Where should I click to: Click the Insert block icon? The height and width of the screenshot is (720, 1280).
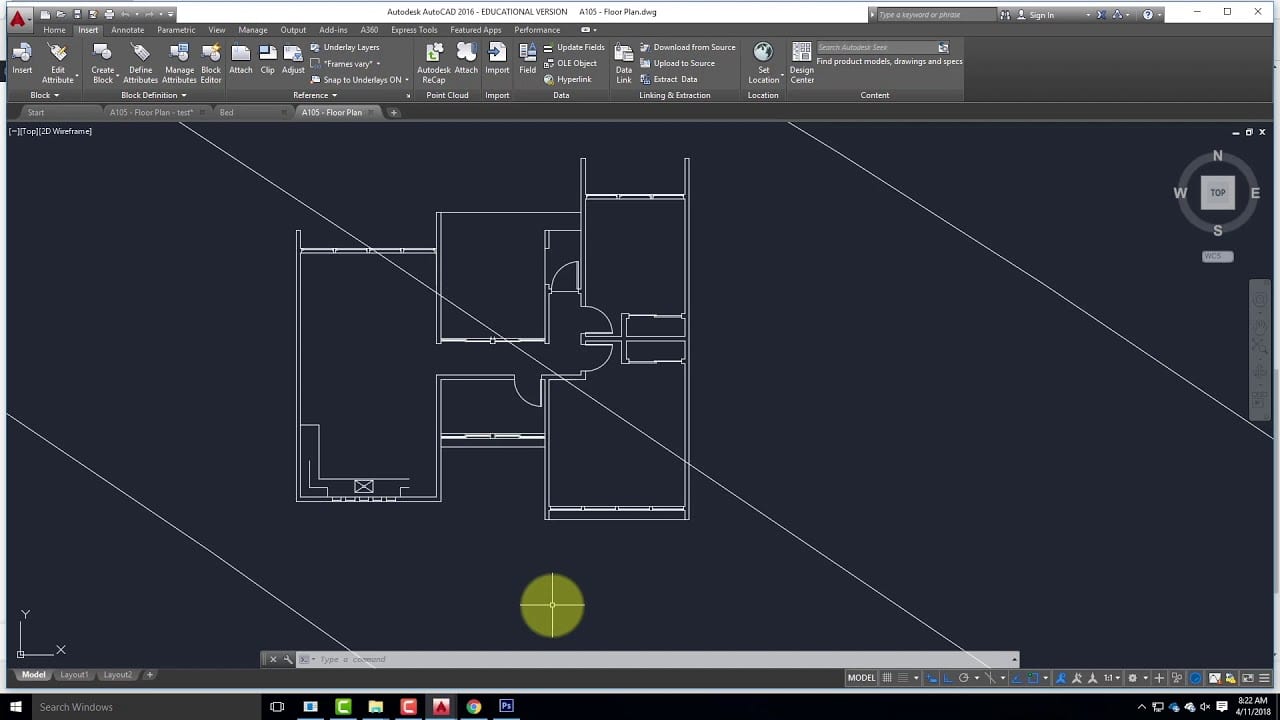[x=22, y=54]
